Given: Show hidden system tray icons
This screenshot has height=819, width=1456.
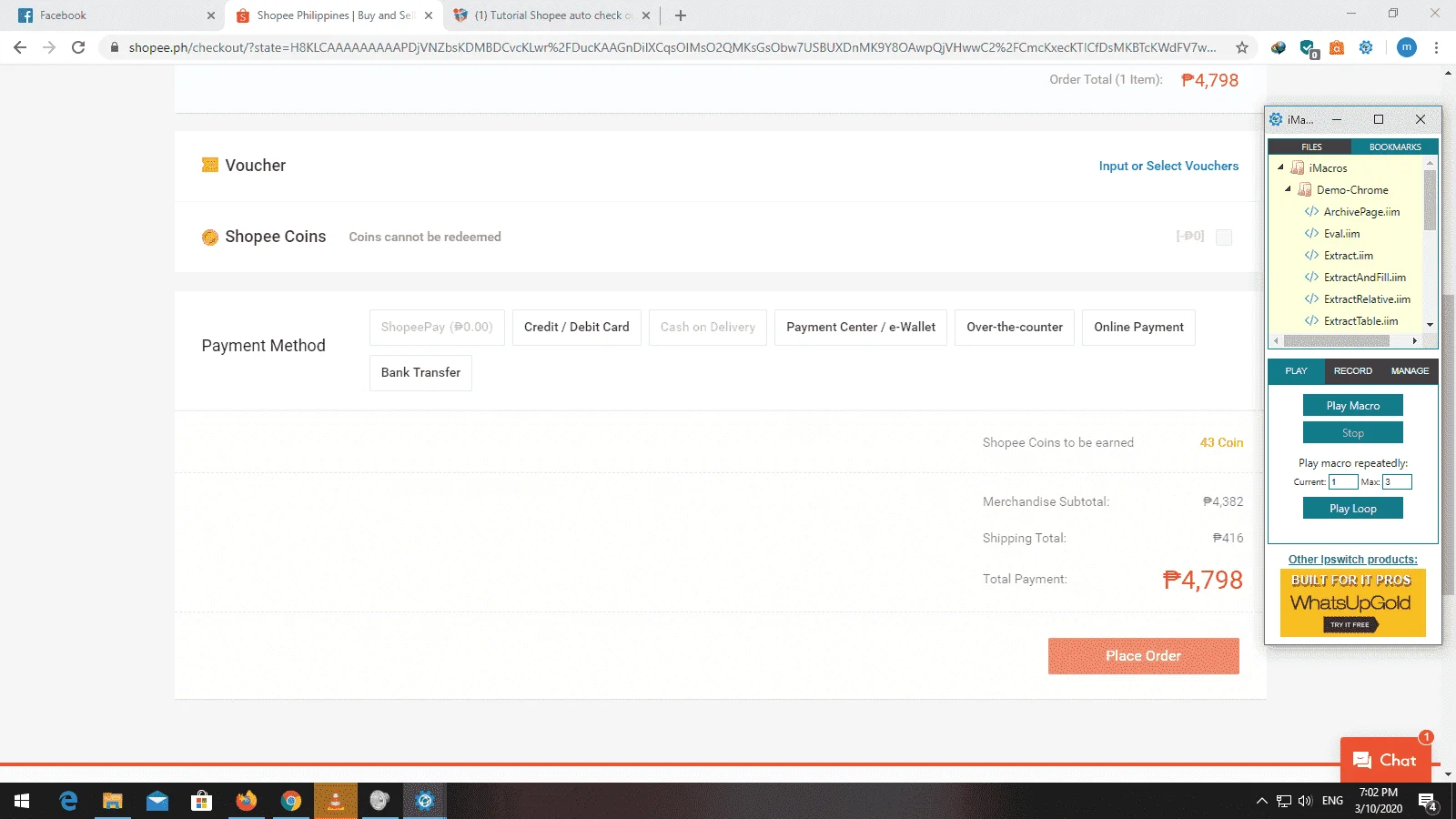Looking at the screenshot, I should click(x=1261, y=801).
